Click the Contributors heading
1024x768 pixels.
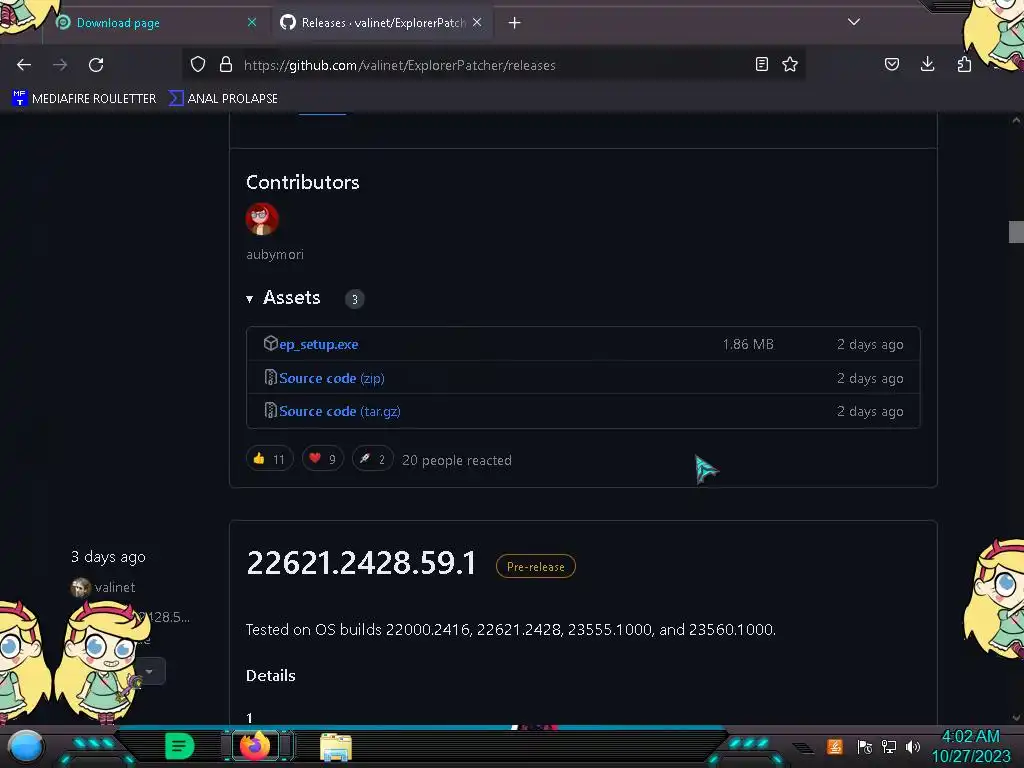tap(302, 182)
